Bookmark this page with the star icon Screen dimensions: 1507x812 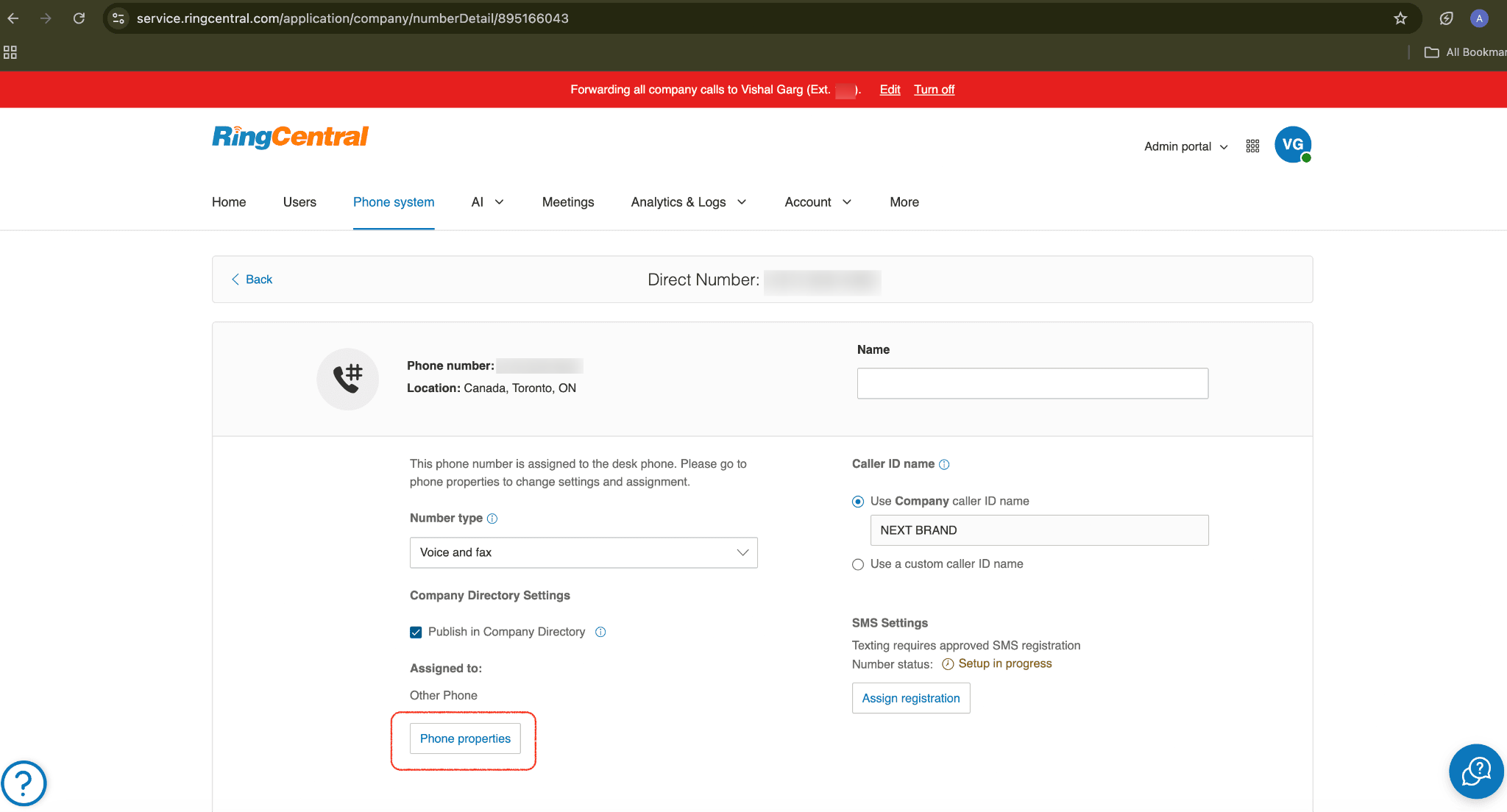click(x=1400, y=18)
